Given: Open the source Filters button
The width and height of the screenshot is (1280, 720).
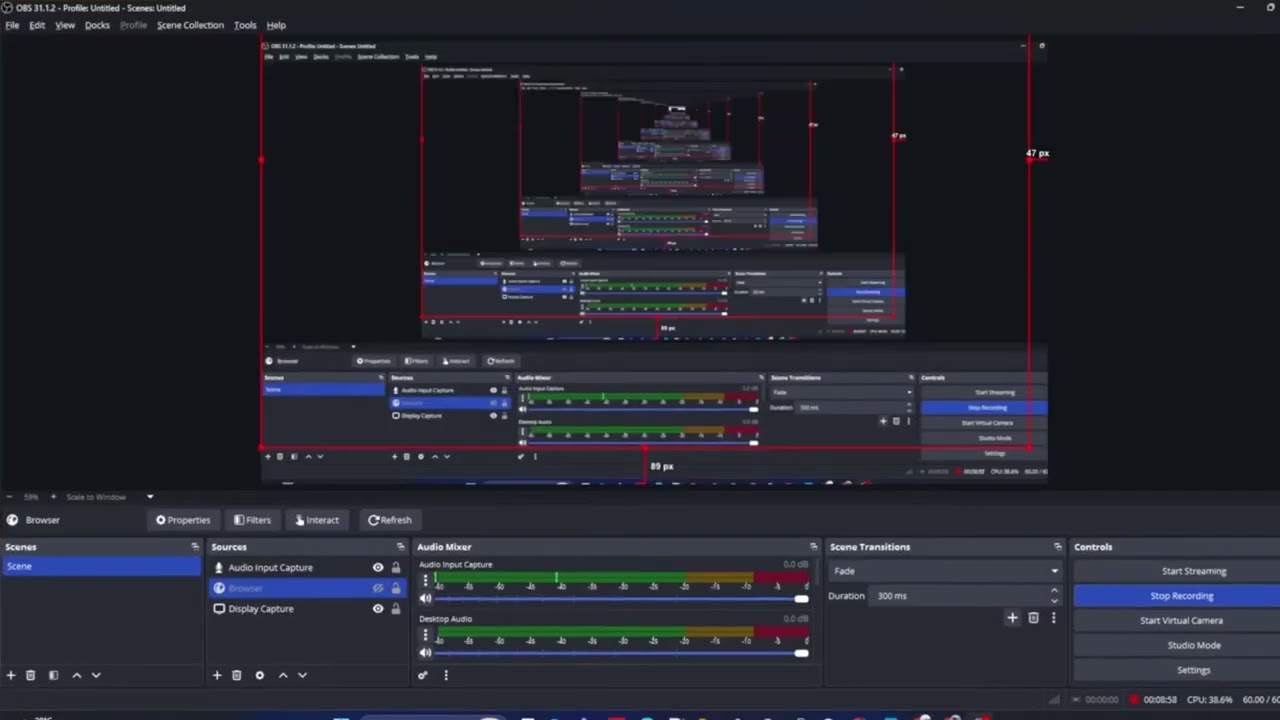Looking at the screenshot, I should pos(252,520).
